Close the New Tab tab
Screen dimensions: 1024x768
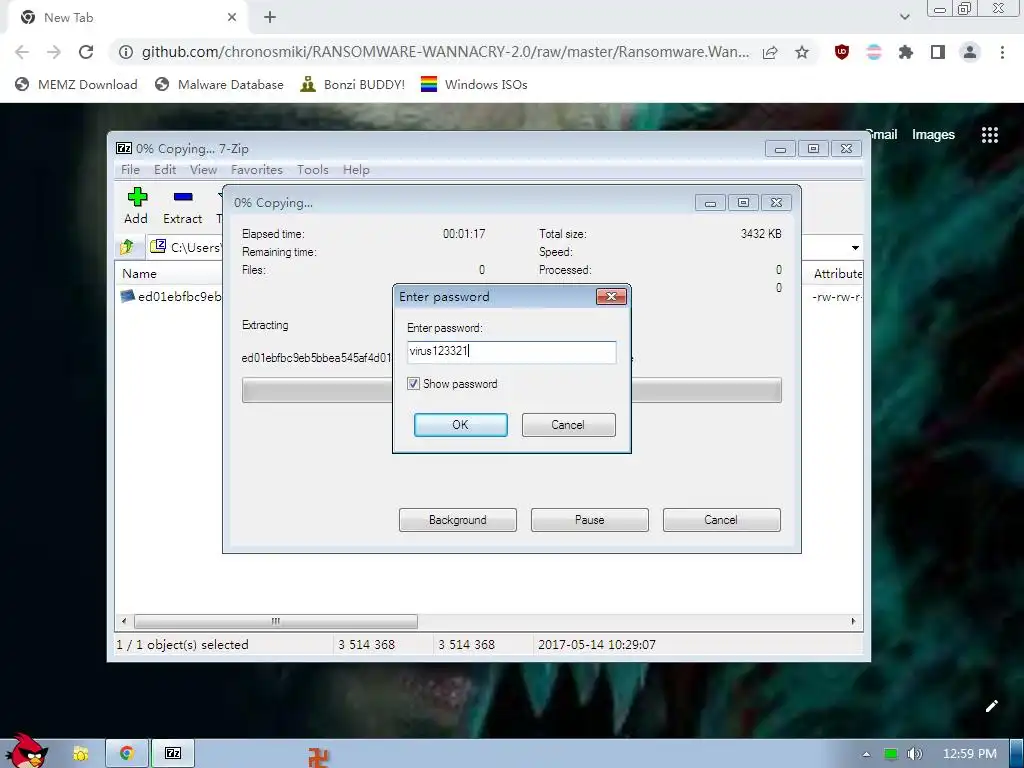[232, 18]
